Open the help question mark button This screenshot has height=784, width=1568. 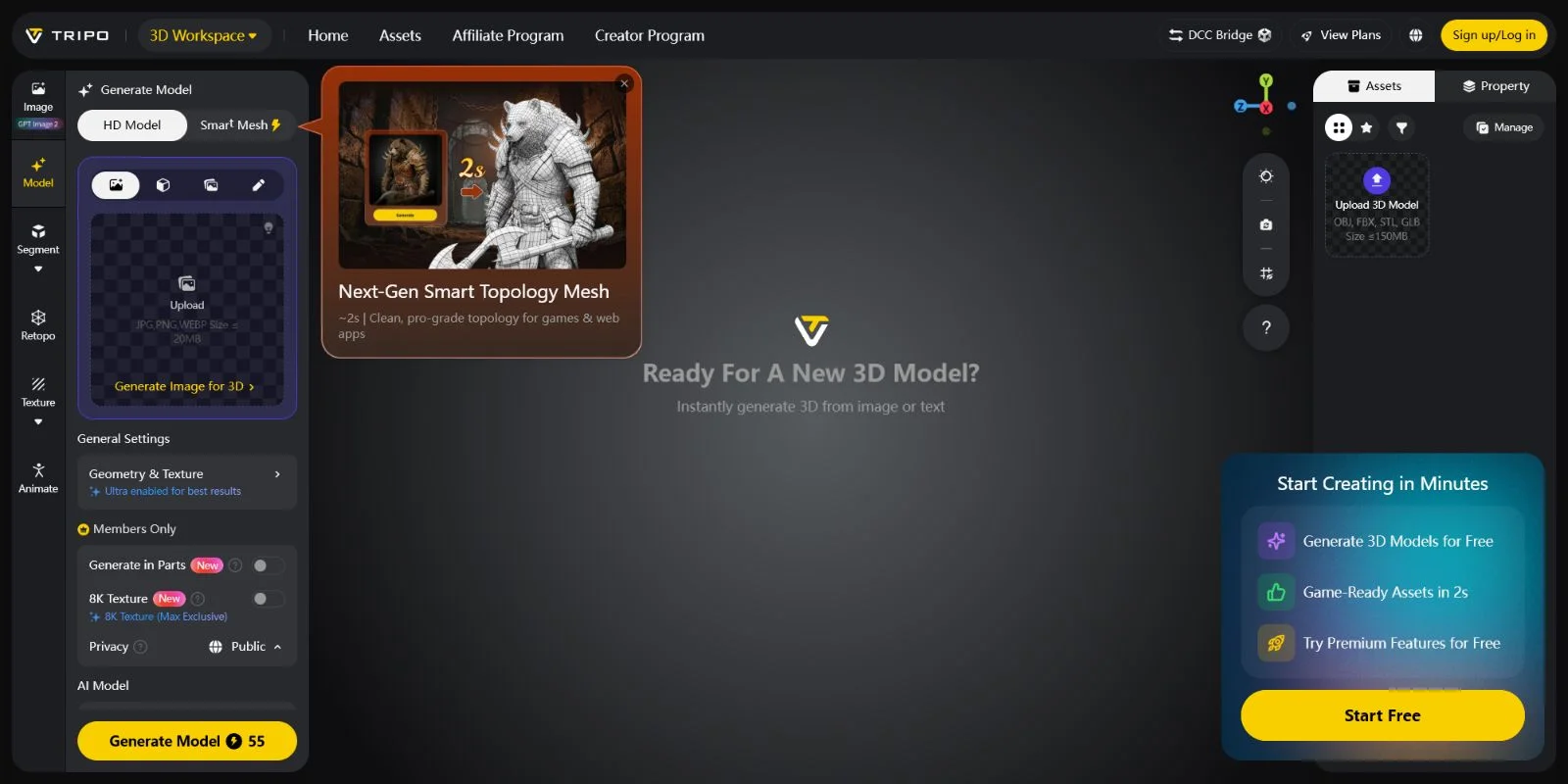click(x=1266, y=327)
